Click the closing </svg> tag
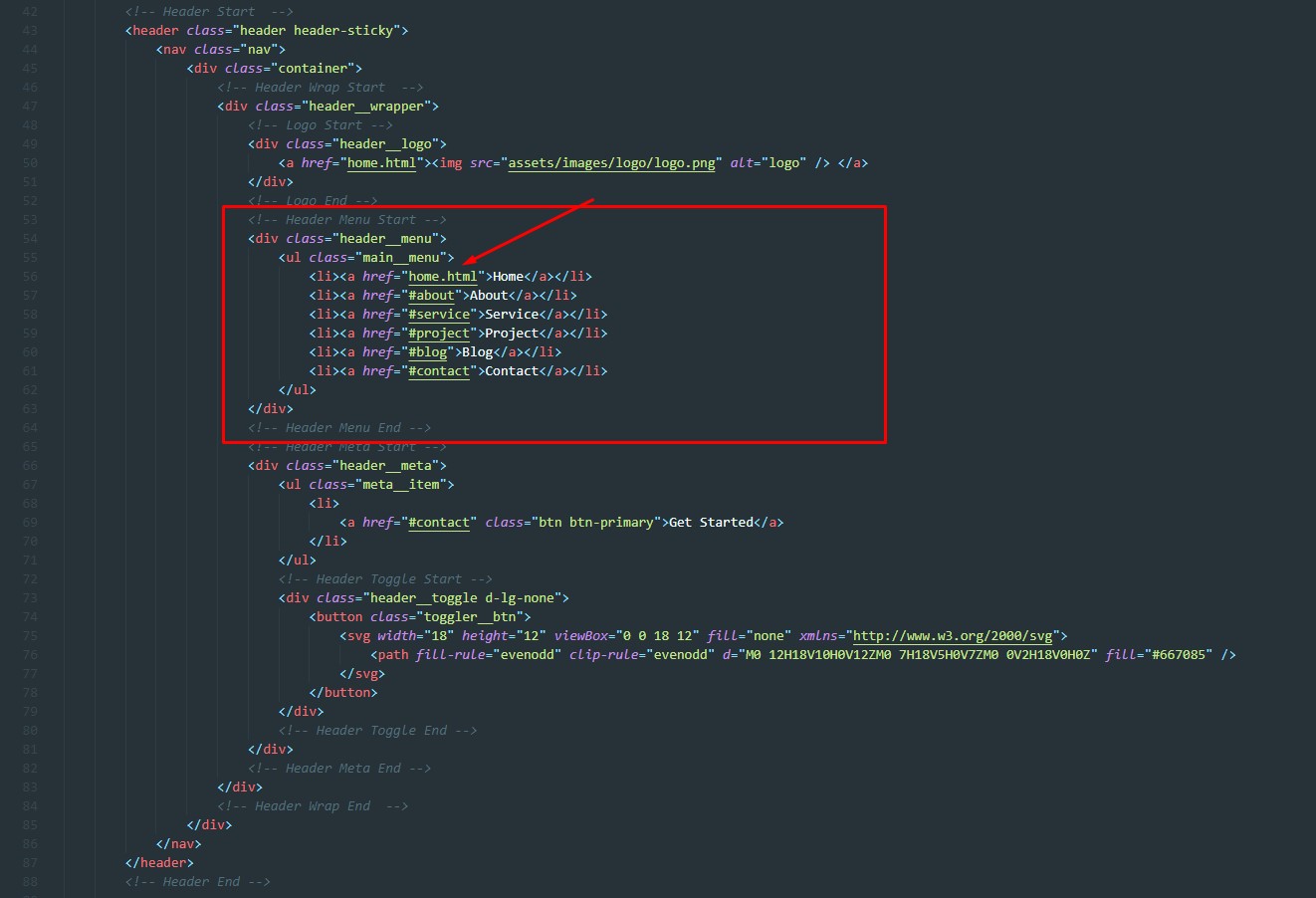 pos(362,674)
